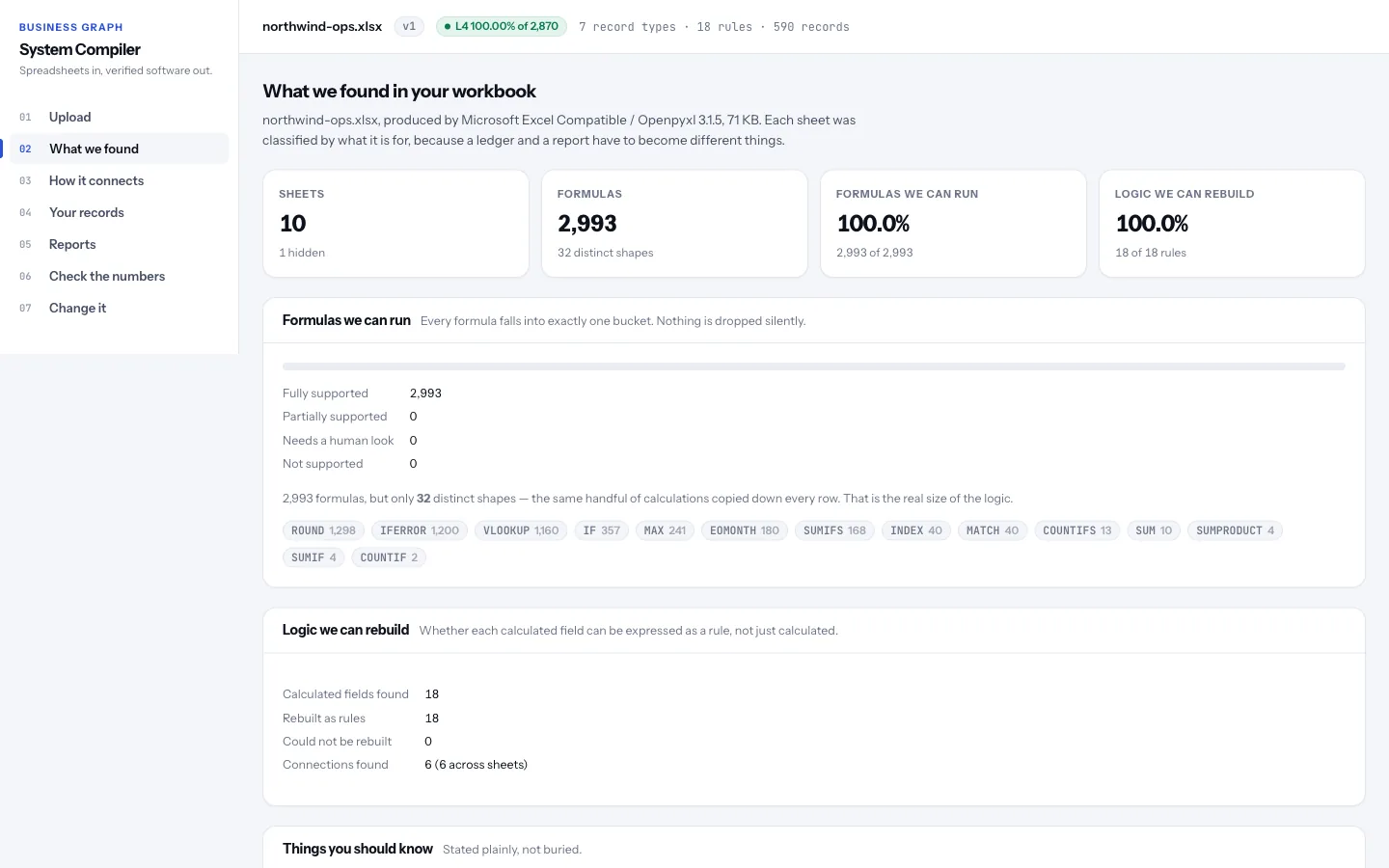Click the SUMIF 4 function chip
The height and width of the screenshot is (868, 1389).
click(x=313, y=557)
